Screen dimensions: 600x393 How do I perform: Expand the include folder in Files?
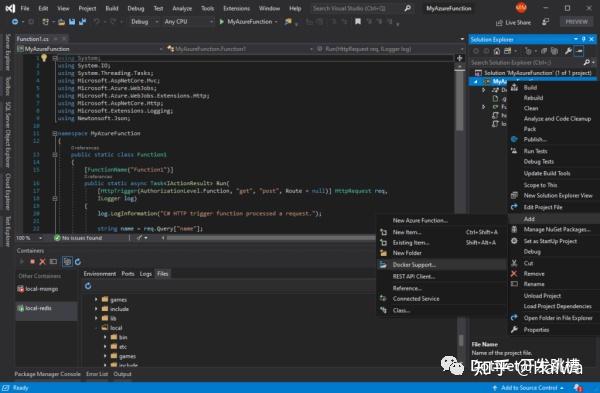pos(96,309)
